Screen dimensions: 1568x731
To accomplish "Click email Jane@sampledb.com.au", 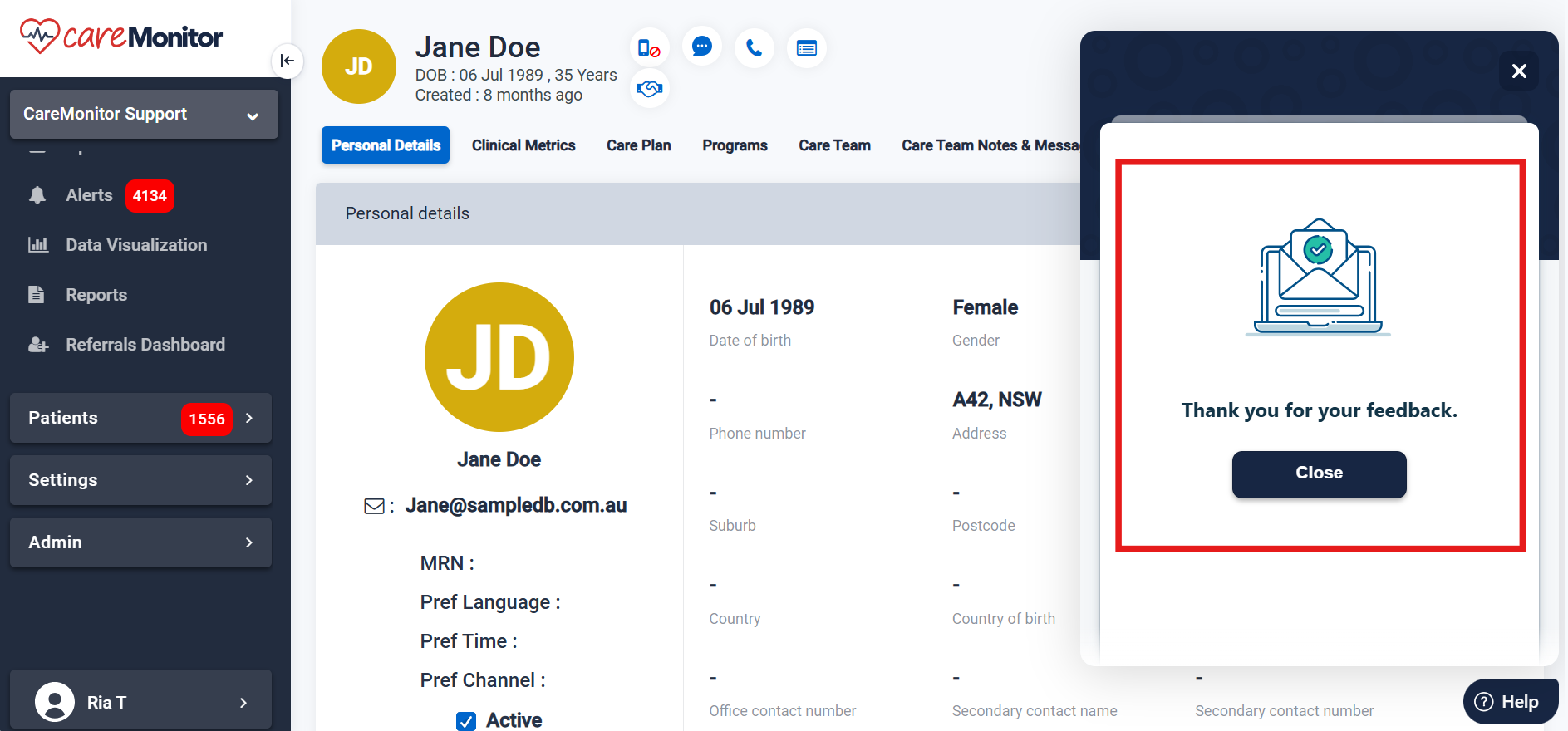I will click(516, 505).
